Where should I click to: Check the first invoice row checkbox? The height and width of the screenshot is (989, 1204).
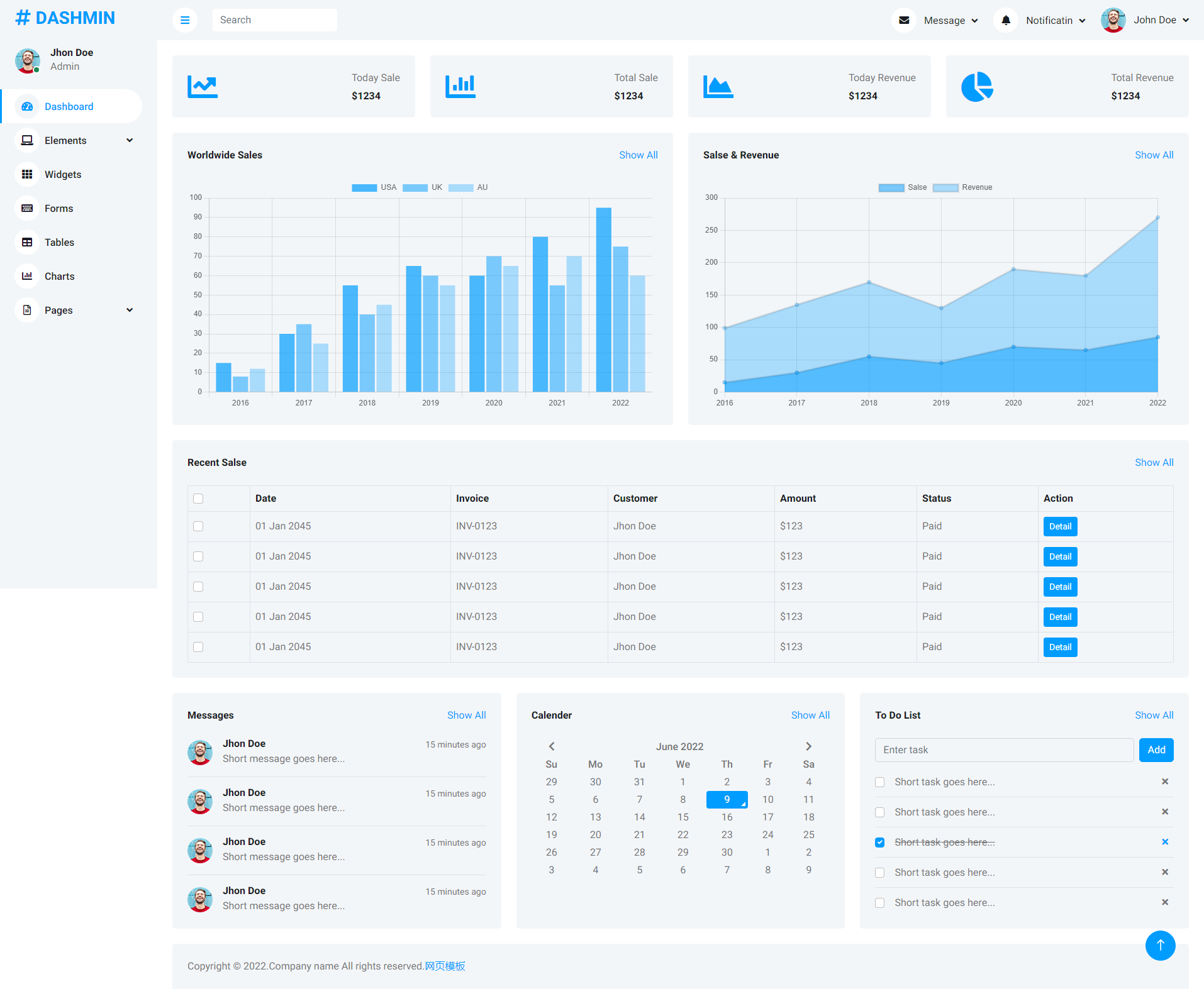198,526
